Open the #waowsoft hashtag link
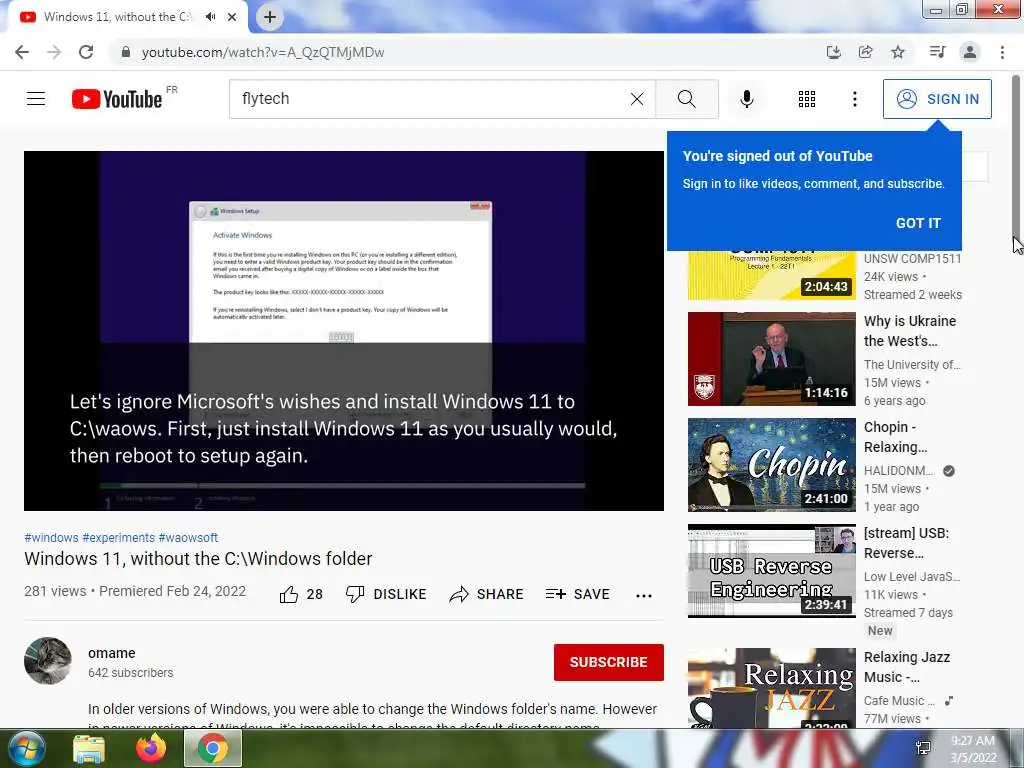 pyautogui.click(x=188, y=537)
